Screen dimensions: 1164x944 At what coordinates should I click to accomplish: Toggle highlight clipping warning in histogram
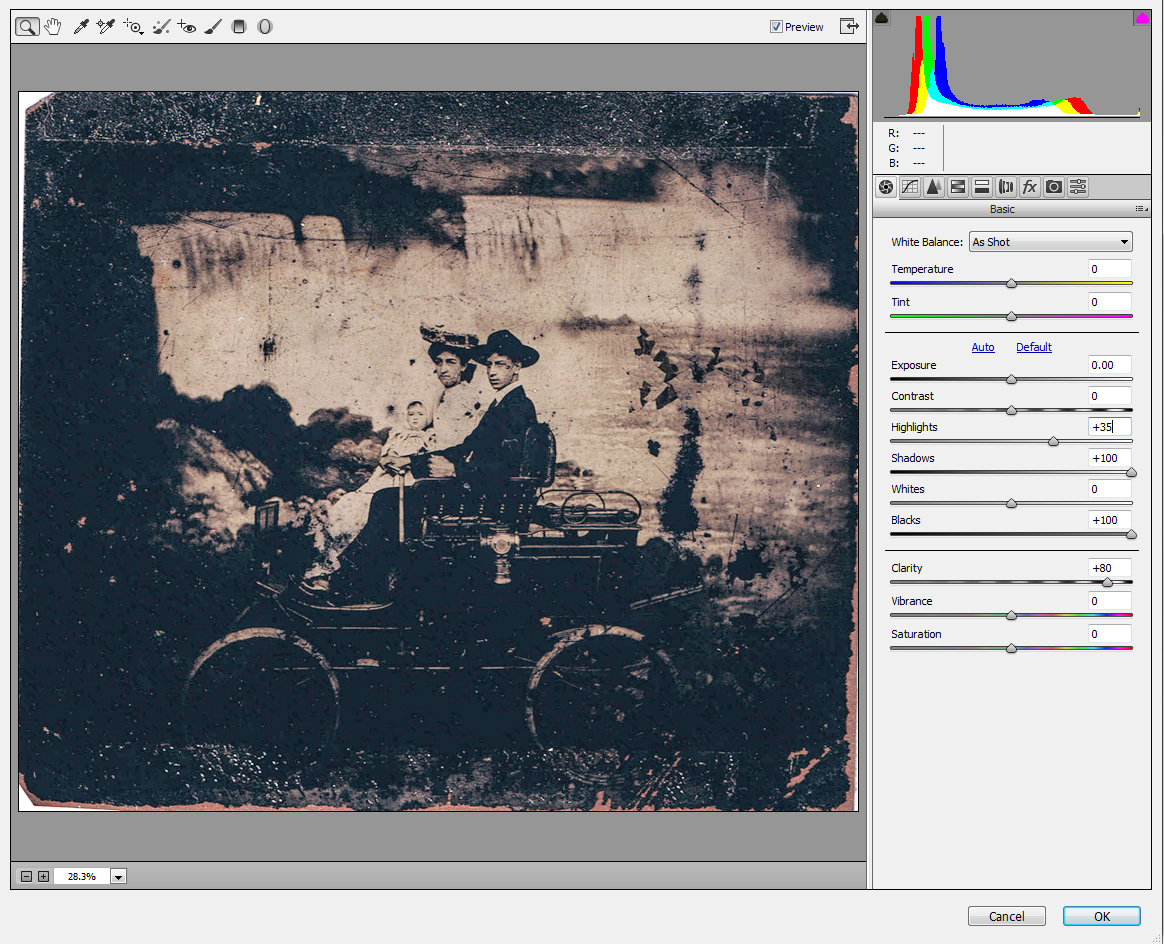pos(1142,17)
